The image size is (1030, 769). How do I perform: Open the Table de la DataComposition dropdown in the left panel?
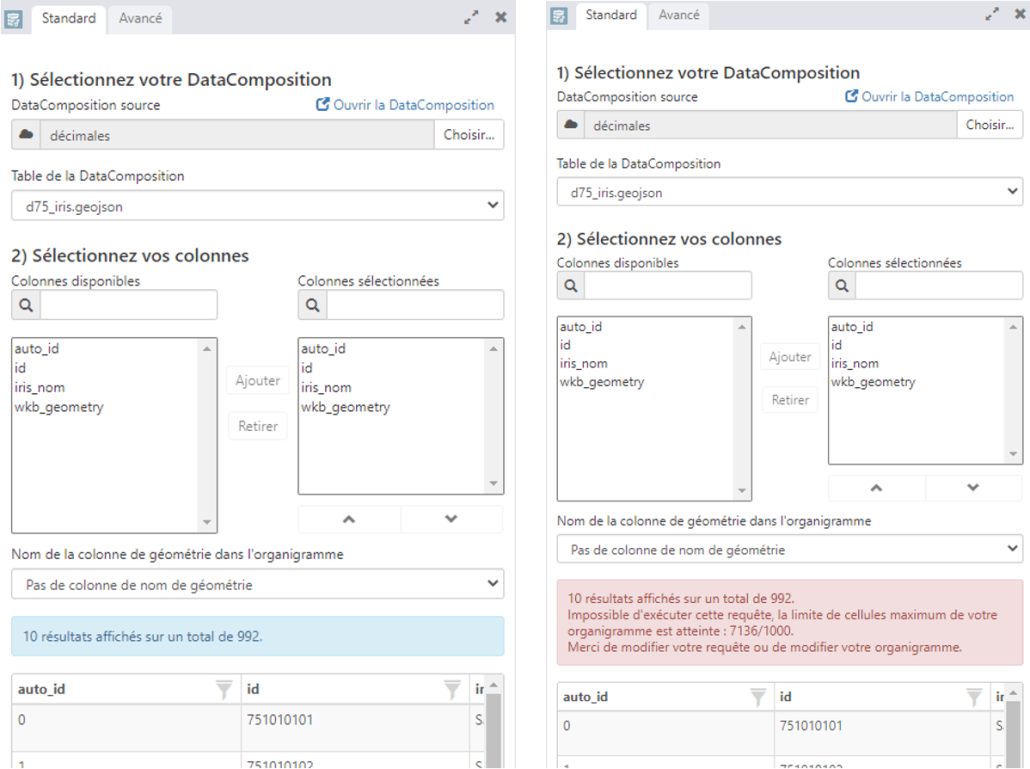(x=257, y=206)
